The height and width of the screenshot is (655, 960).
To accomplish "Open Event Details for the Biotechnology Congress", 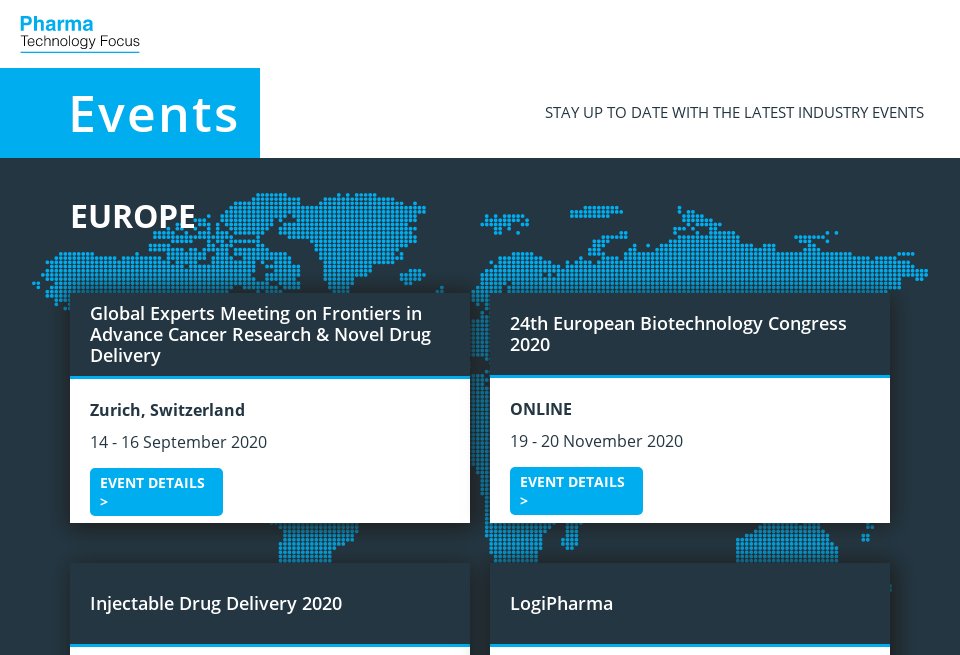I will pos(572,482).
